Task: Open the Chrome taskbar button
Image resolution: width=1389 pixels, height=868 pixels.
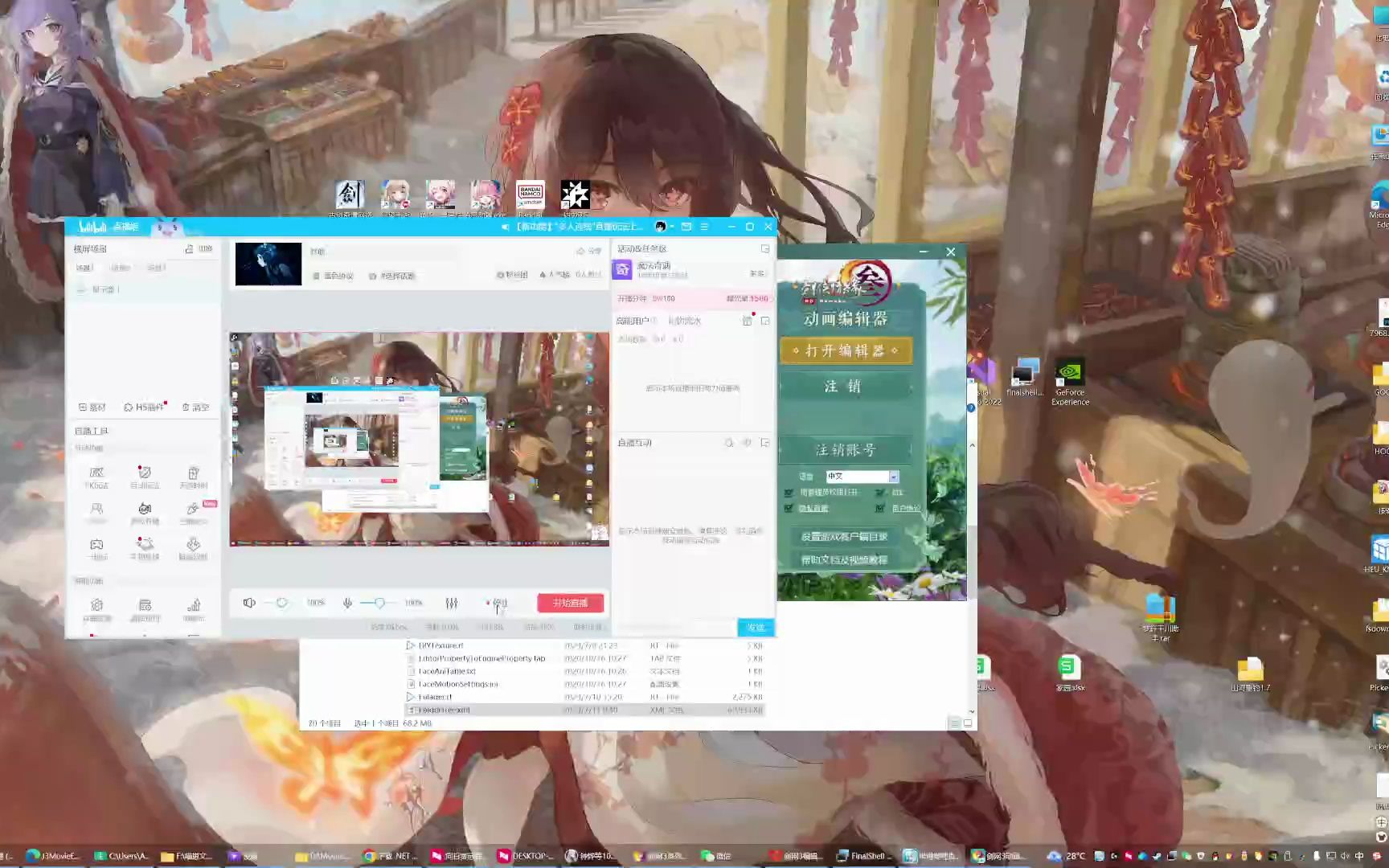Action: coord(390,856)
